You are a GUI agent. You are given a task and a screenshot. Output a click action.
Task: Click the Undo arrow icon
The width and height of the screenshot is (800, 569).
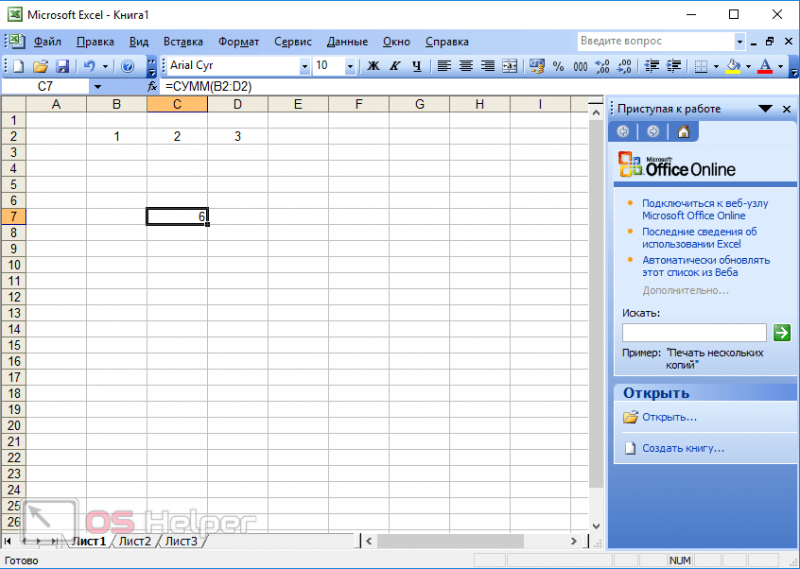click(x=90, y=66)
